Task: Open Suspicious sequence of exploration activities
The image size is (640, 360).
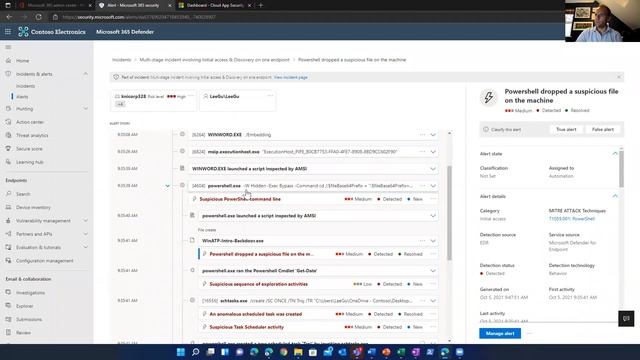Action: (x=258, y=284)
